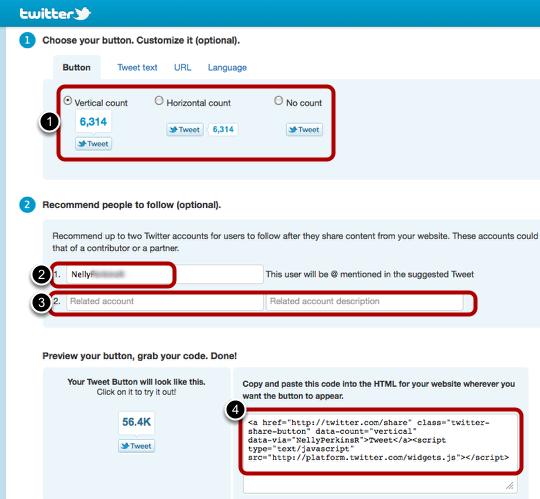Click 'Your Tweet Button will look like this.' text
Viewport: 540px width, 499px height.
(136, 382)
